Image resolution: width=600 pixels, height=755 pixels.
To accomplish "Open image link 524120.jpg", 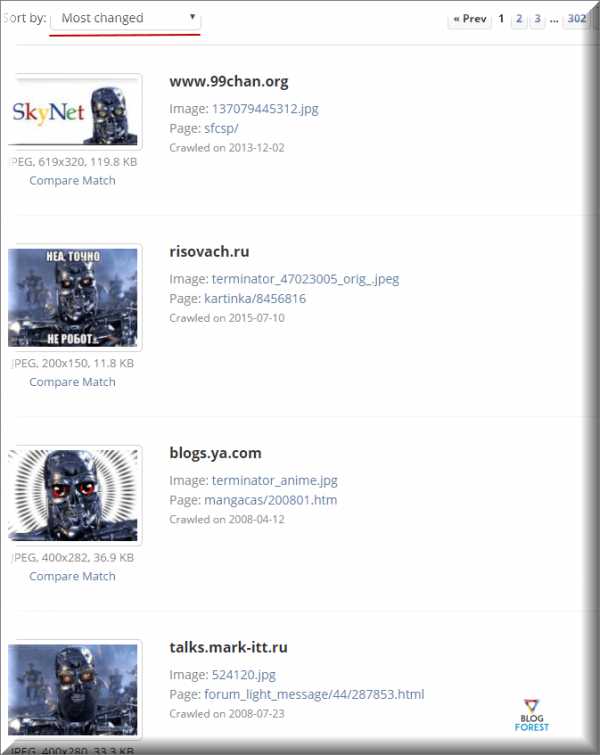I will click(x=244, y=675).
